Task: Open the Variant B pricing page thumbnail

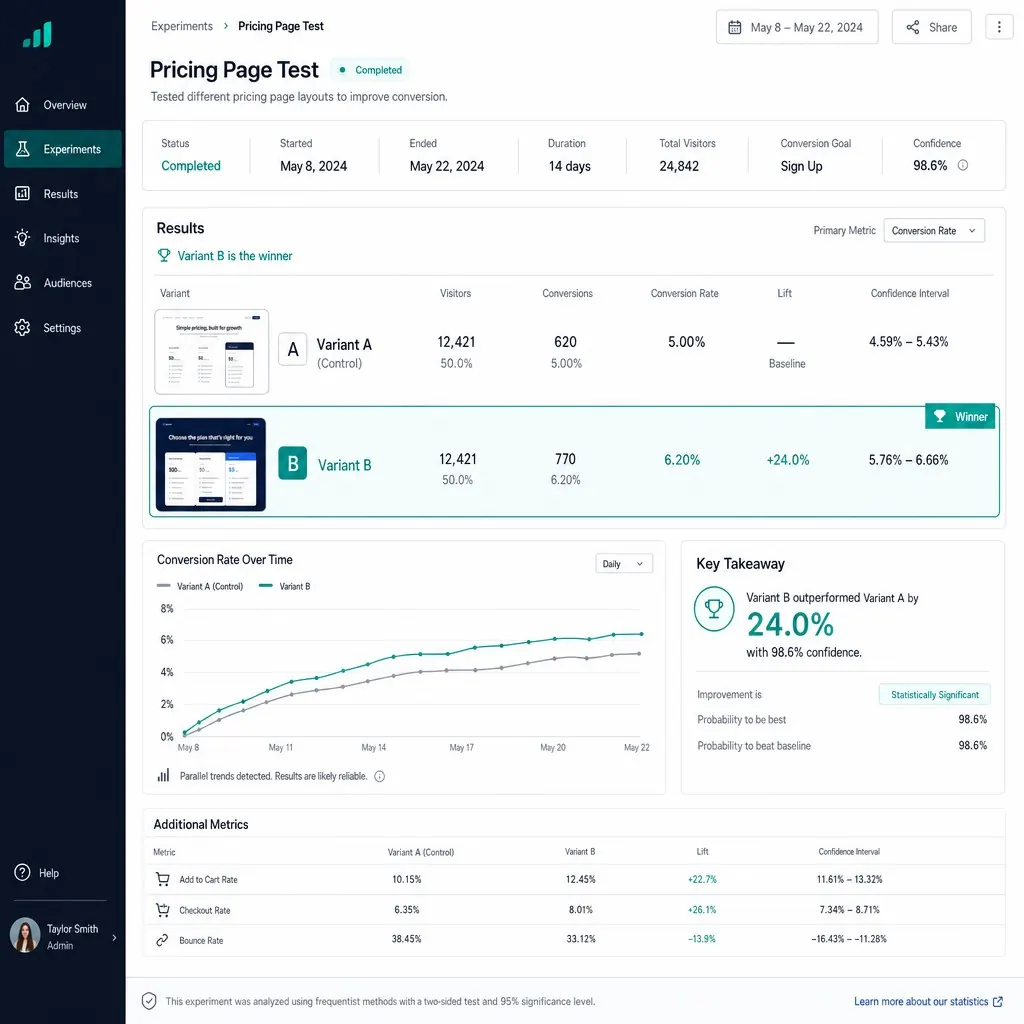Action: coord(211,464)
